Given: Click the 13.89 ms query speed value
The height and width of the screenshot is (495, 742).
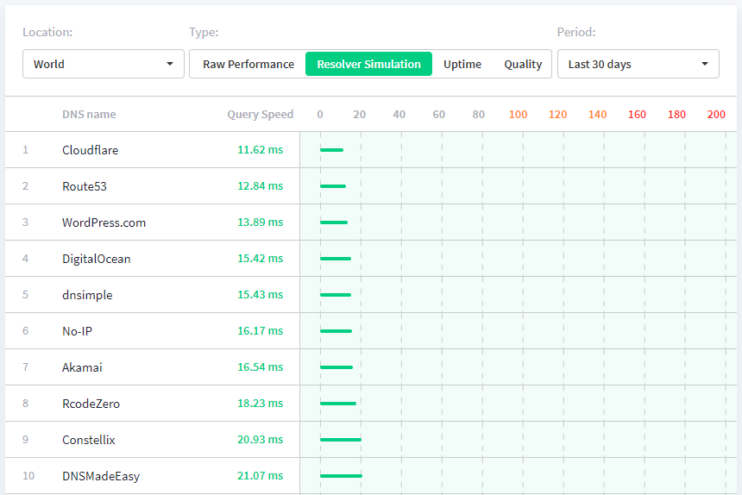Looking at the screenshot, I should tap(260, 222).
